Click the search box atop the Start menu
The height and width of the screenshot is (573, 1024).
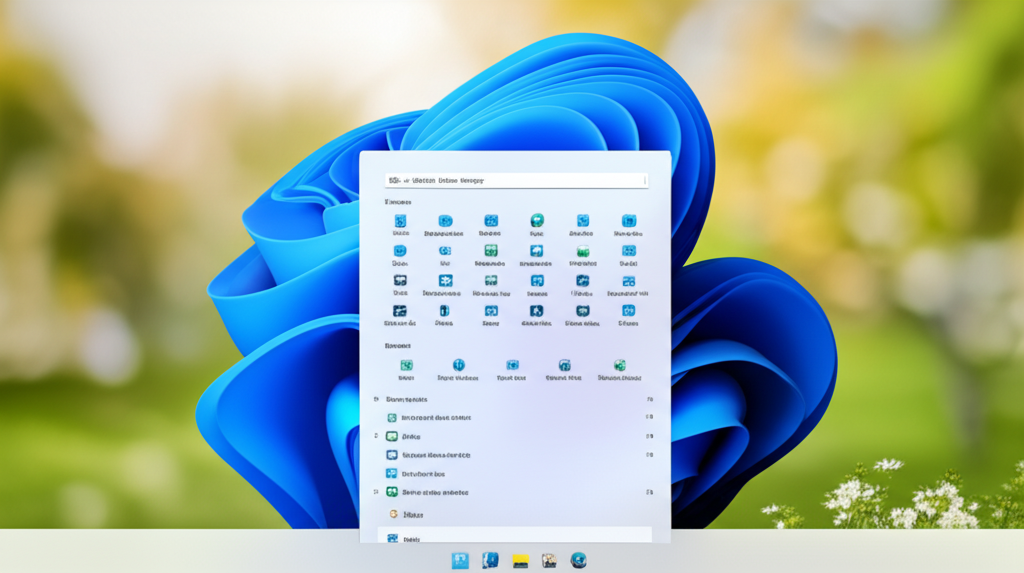[x=515, y=180]
